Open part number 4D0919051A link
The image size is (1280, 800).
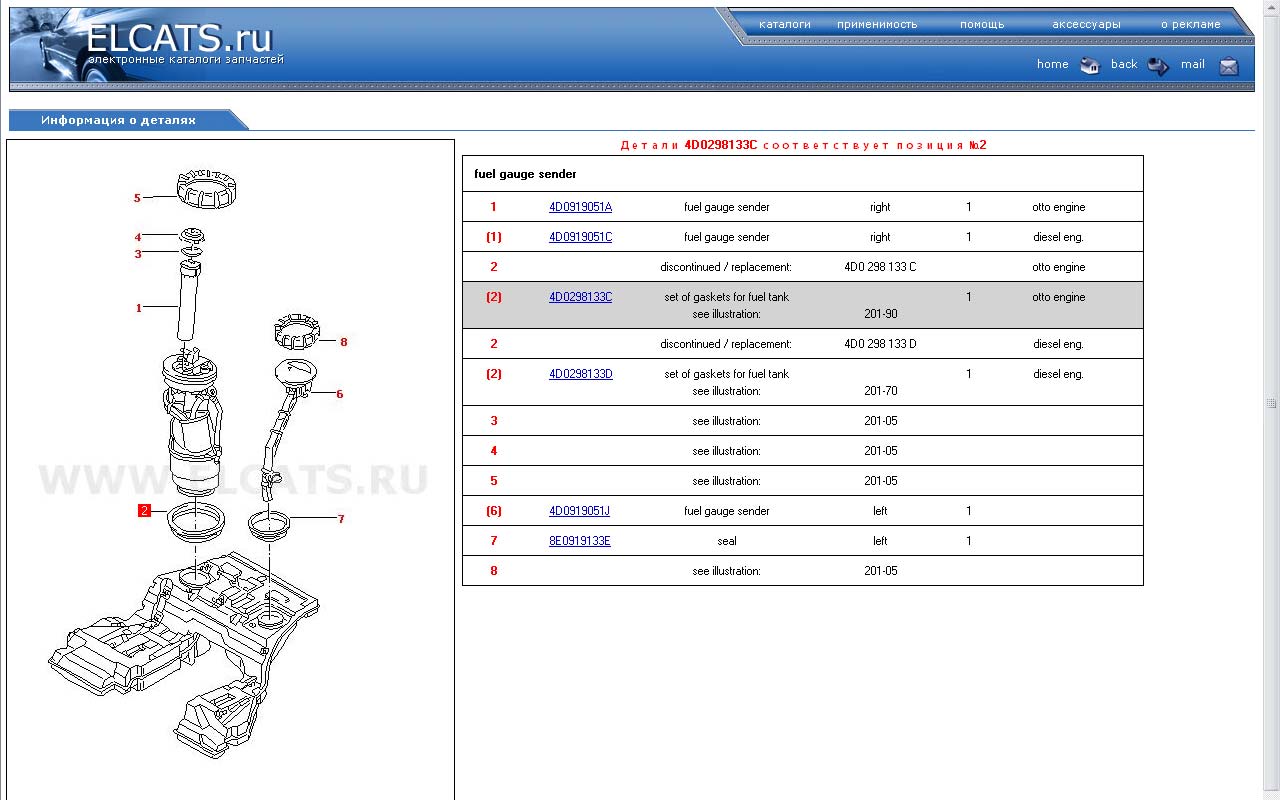click(x=580, y=207)
